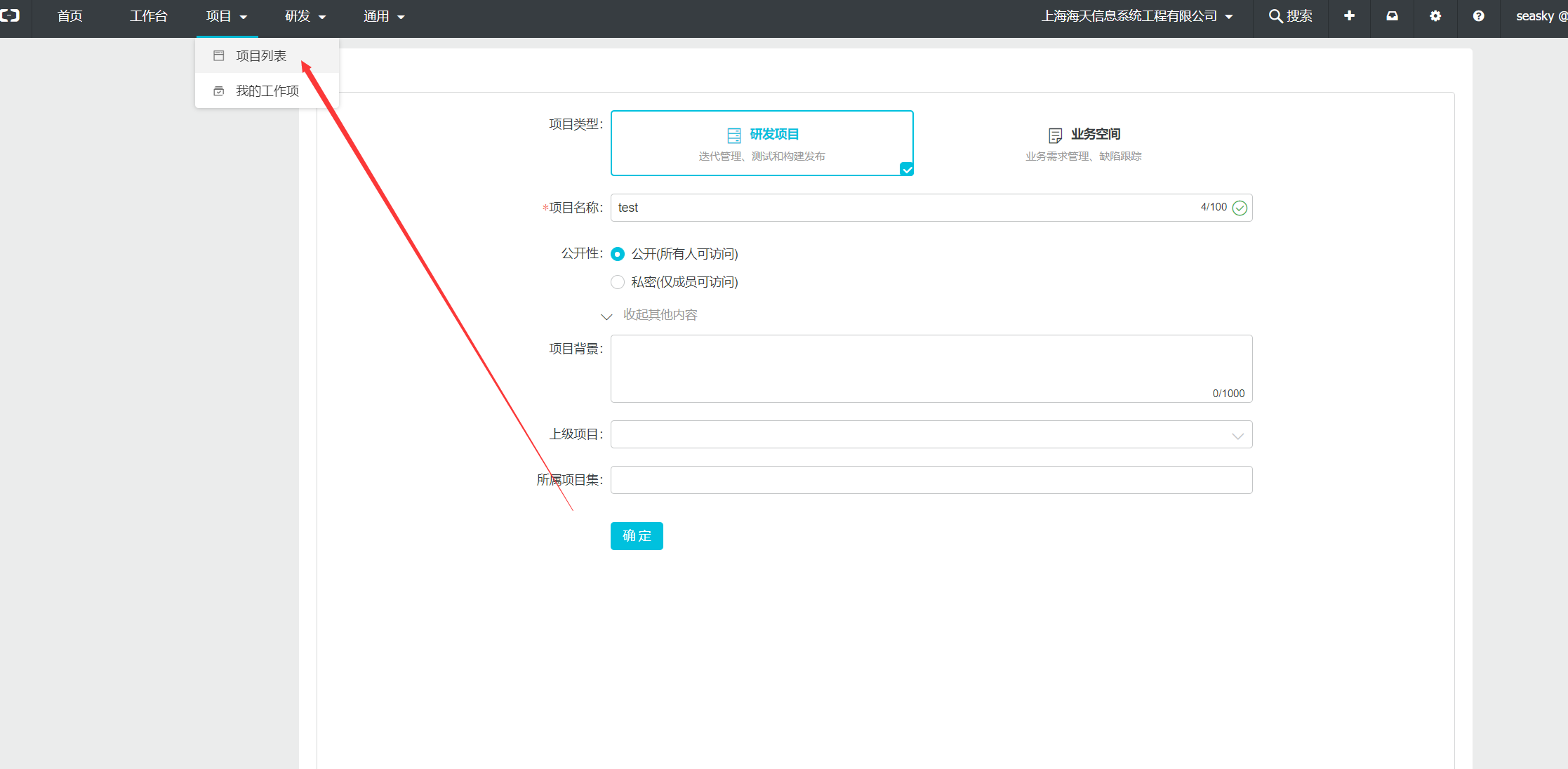Click the 我的工作项 menu icon
Image resolution: width=1568 pixels, height=769 pixels.
click(219, 91)
